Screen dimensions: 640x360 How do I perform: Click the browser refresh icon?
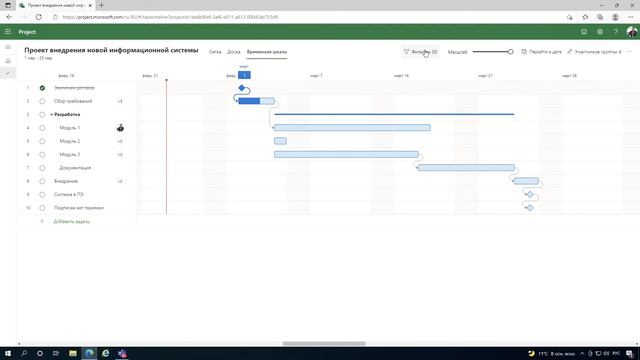click(38, 17)
